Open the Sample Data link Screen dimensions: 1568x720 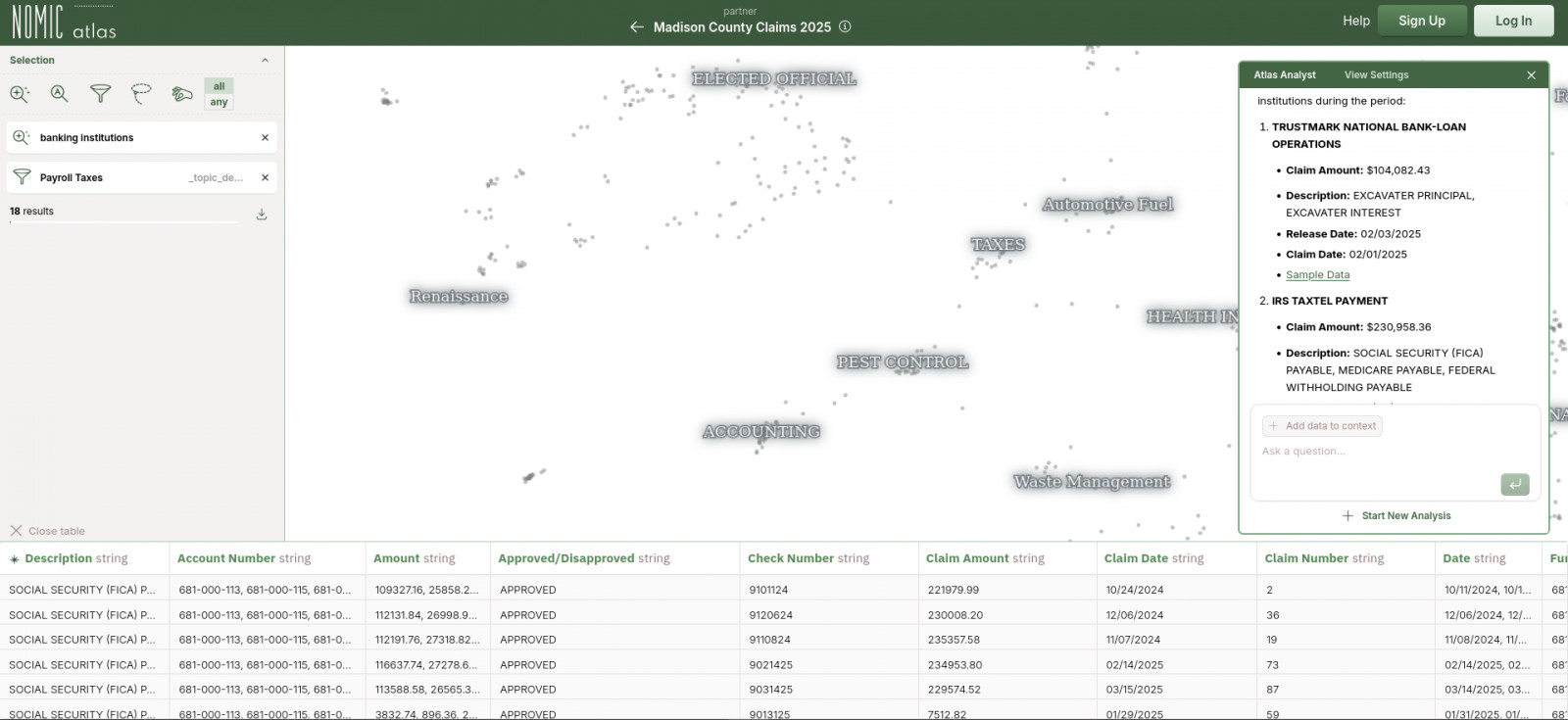coord(1317,275)
